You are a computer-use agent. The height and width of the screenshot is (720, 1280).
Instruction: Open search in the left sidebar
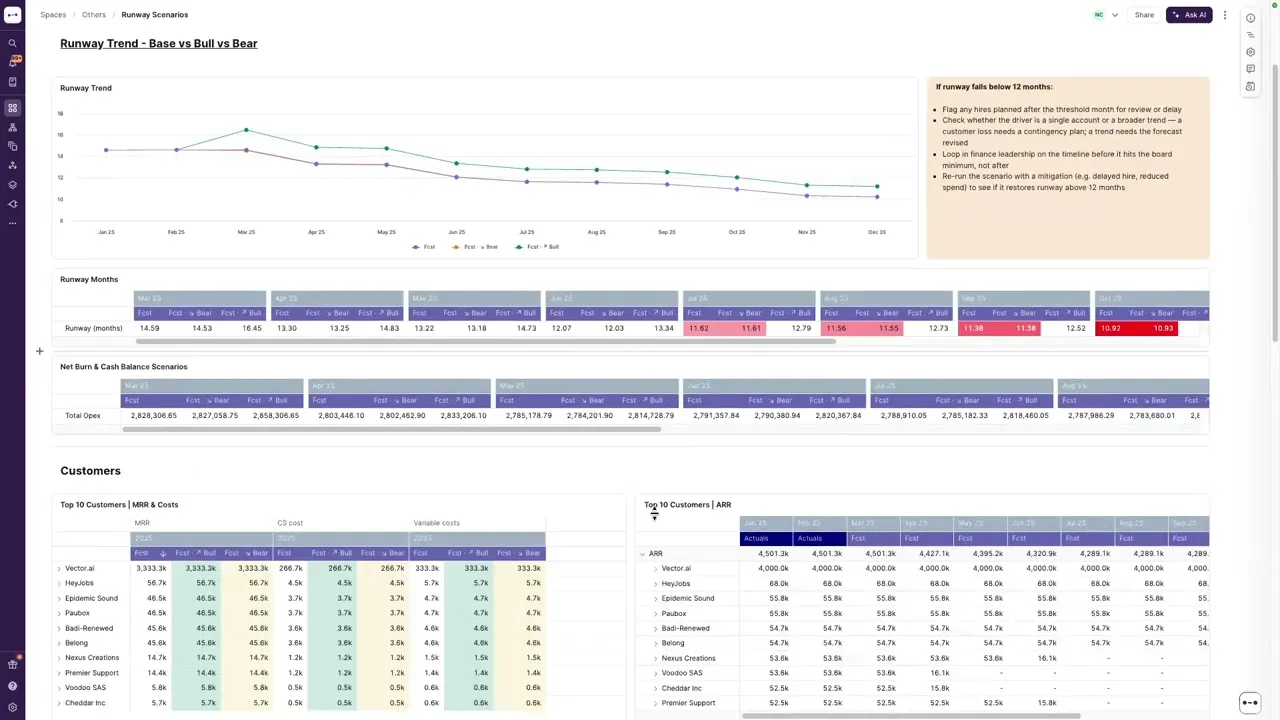(12, 43)
